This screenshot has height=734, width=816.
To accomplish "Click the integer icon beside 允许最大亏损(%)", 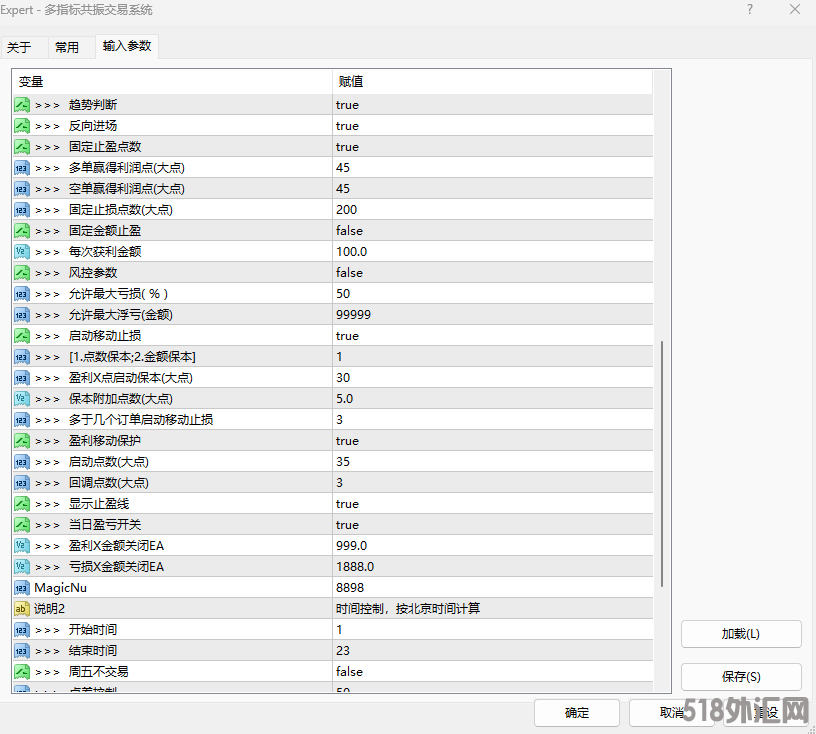I will (22, 294).
